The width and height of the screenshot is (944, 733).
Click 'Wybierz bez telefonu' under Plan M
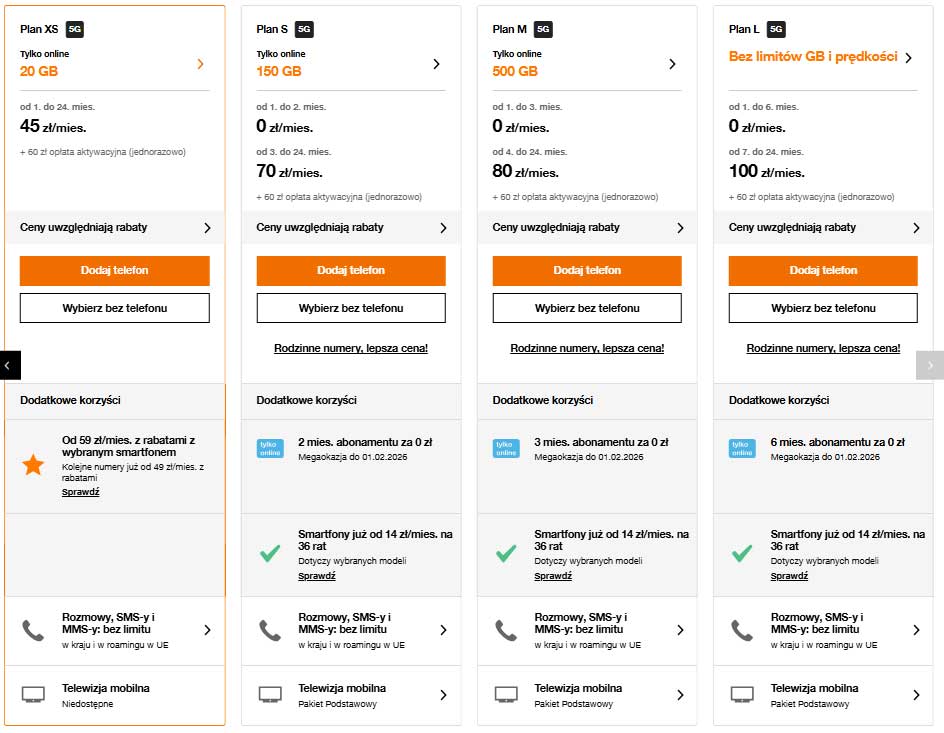pyautogui.click(x=586, y=308)
